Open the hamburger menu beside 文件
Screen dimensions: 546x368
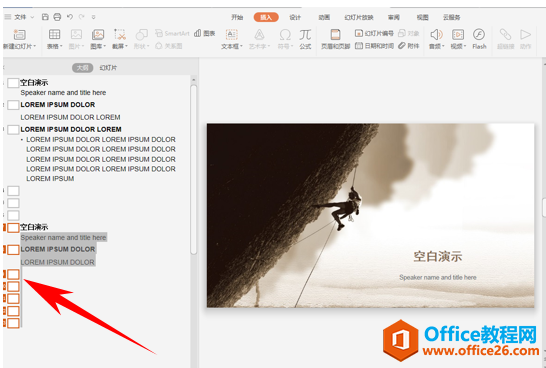(8, 17)
